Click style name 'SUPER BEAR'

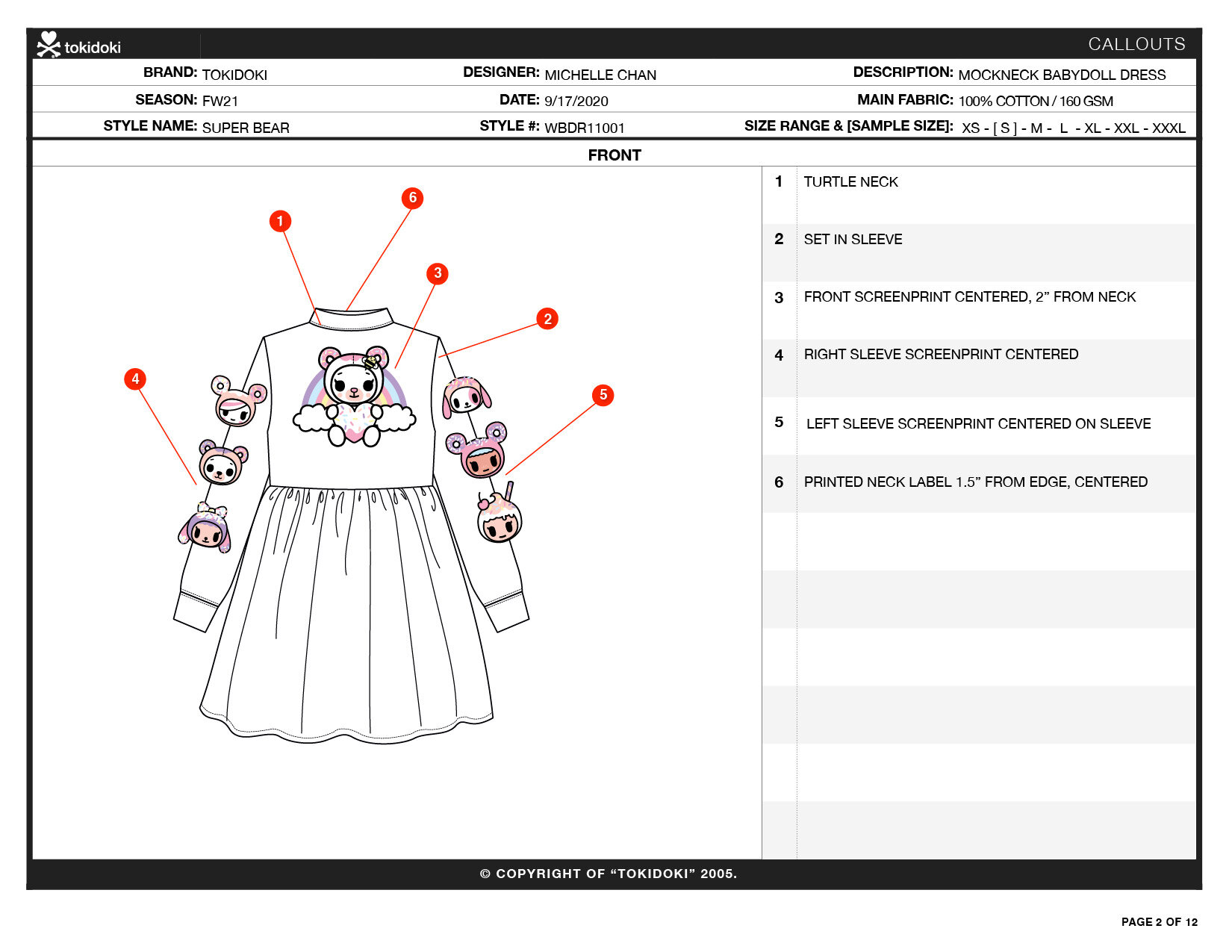pyautogui.click(x=246, y=128)
